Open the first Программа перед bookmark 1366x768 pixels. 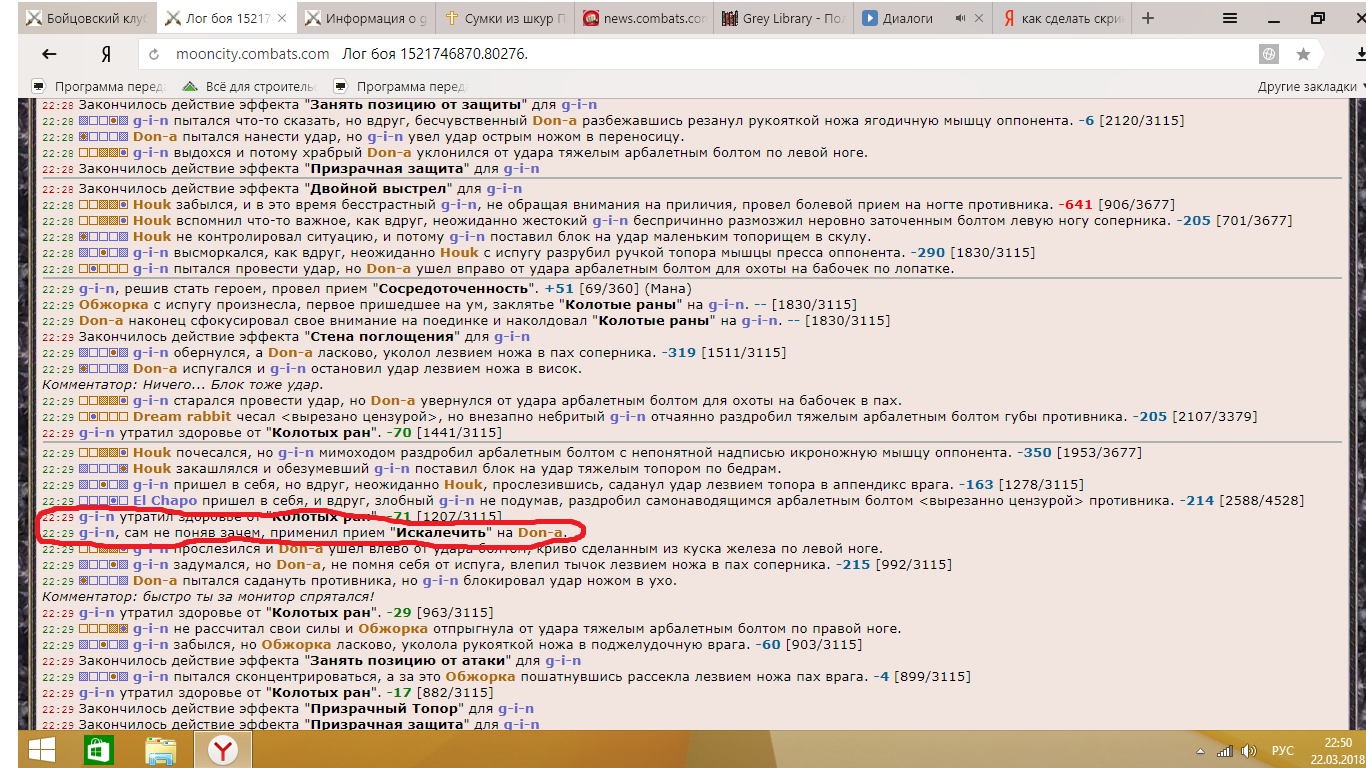[99, 86]
